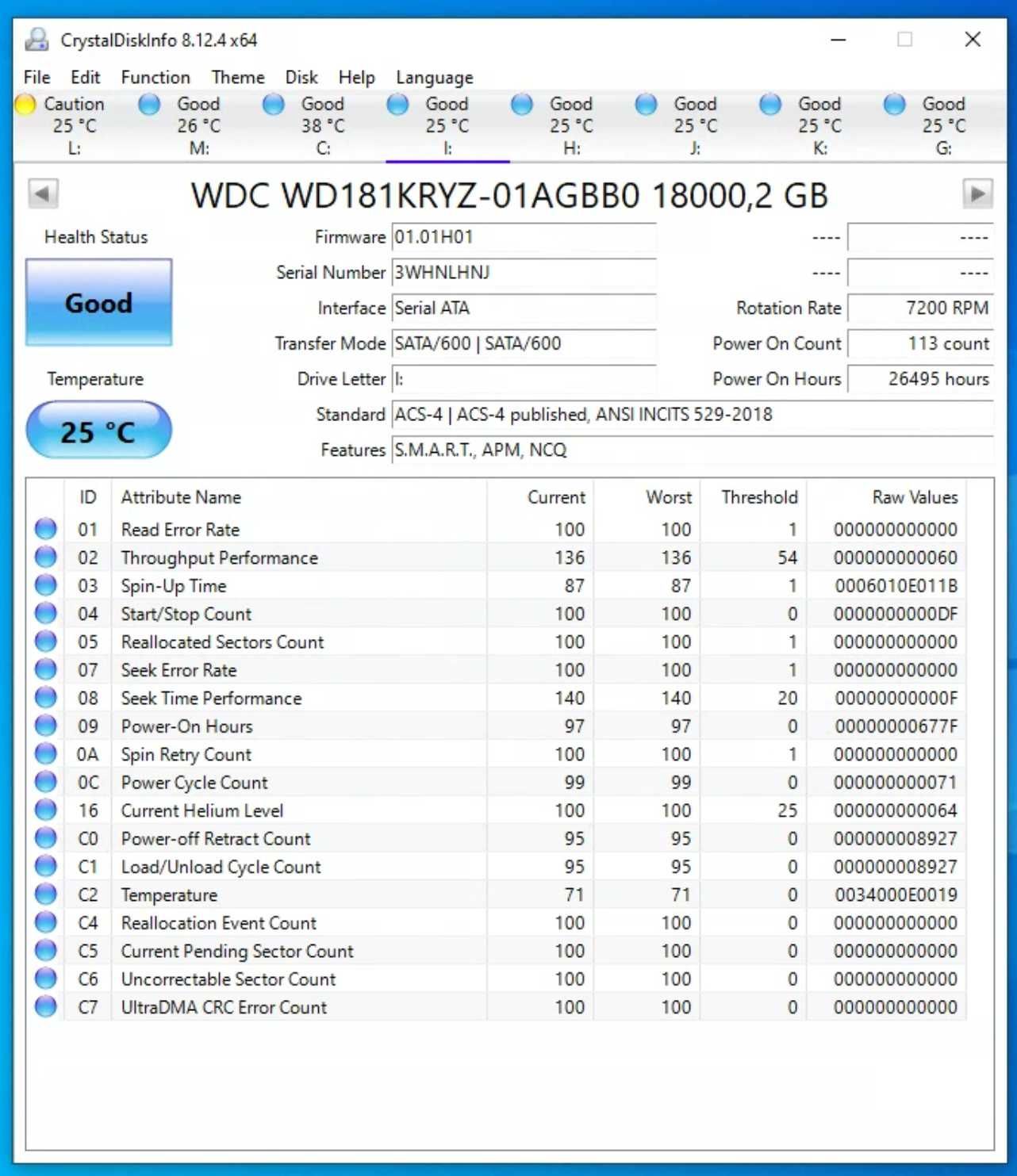
Task: Click status orb for Seek Time Performance
Action: tap(46, 698)
